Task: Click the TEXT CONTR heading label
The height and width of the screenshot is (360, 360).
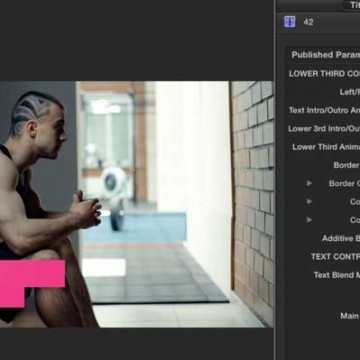Action: (335, 257)
